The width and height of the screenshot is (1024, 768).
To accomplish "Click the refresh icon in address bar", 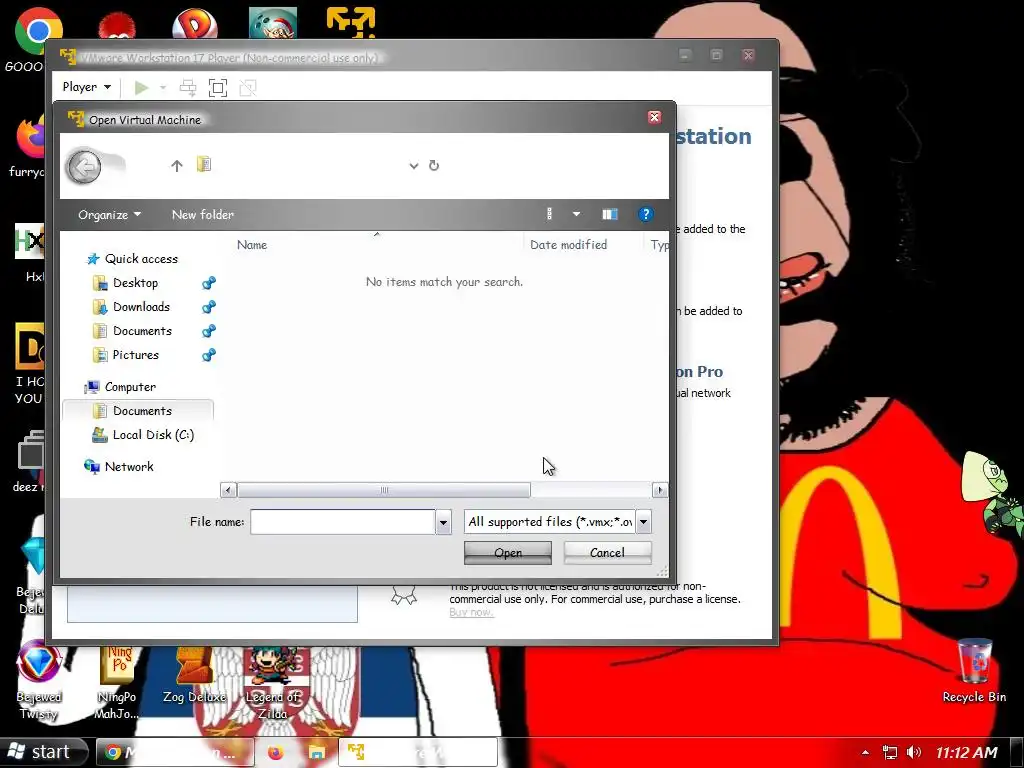I will tap(434, 165).
